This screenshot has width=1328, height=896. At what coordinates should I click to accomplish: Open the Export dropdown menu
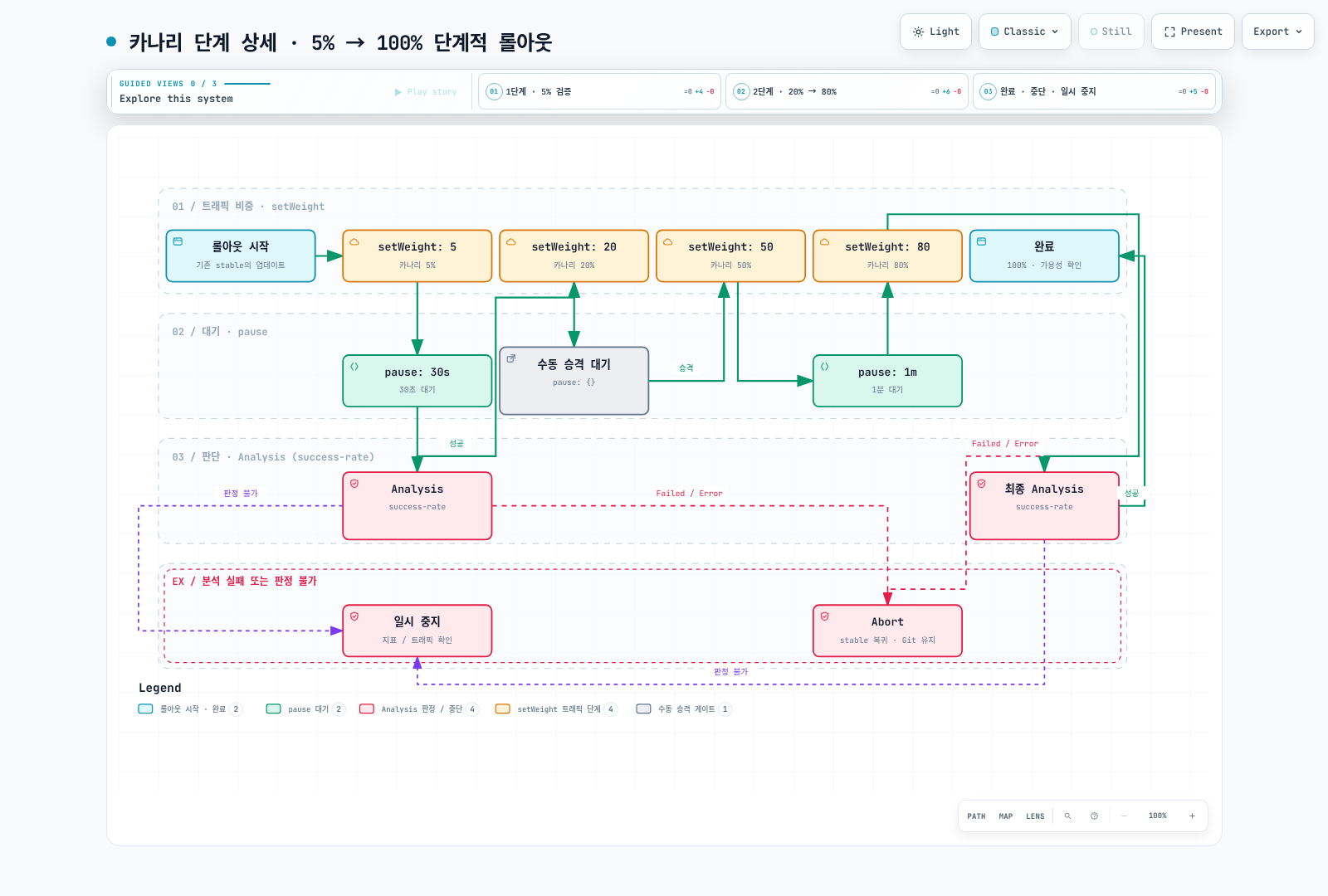1277,32
